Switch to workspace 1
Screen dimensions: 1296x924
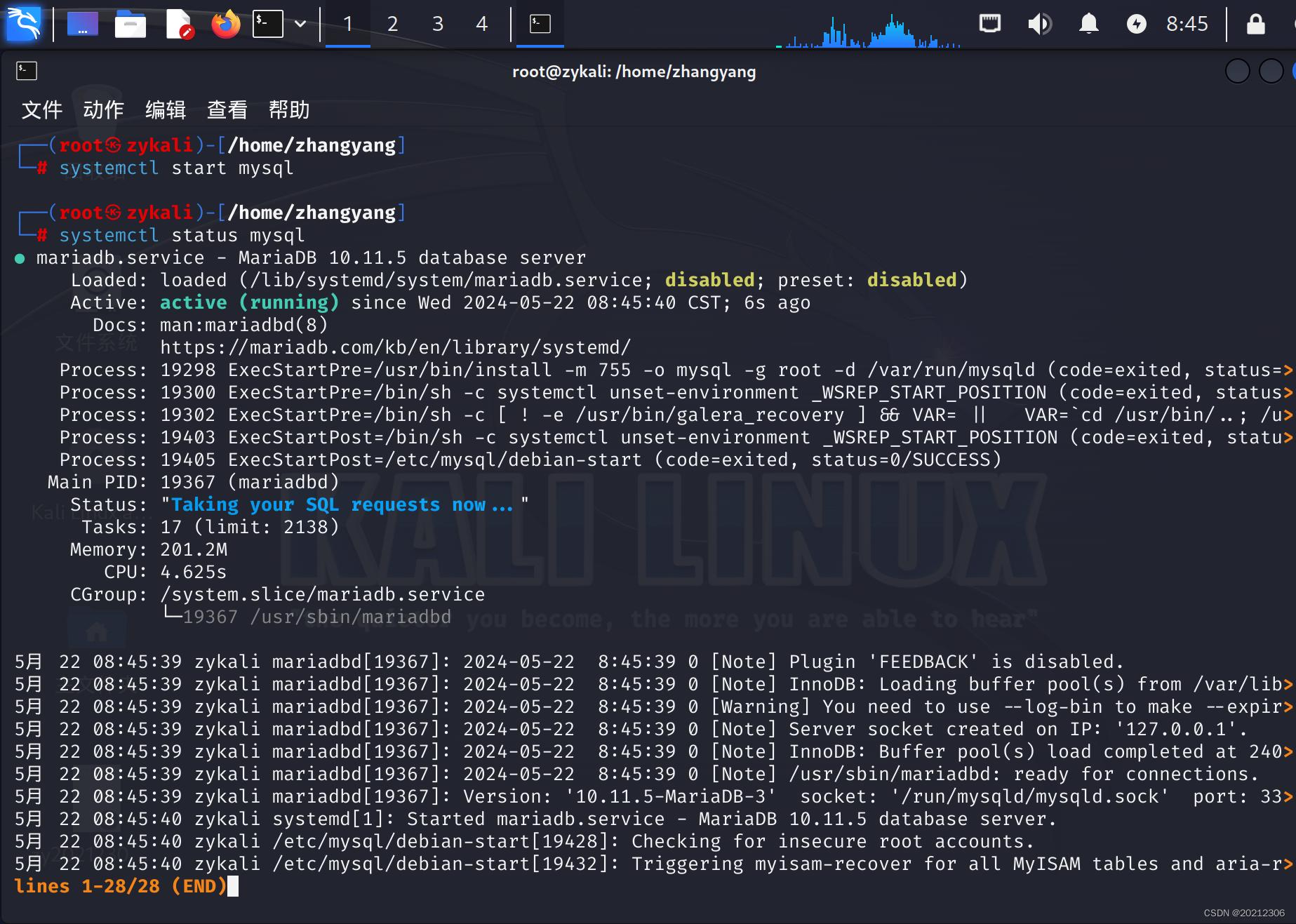pyautogui.click(x=348, y=24)
